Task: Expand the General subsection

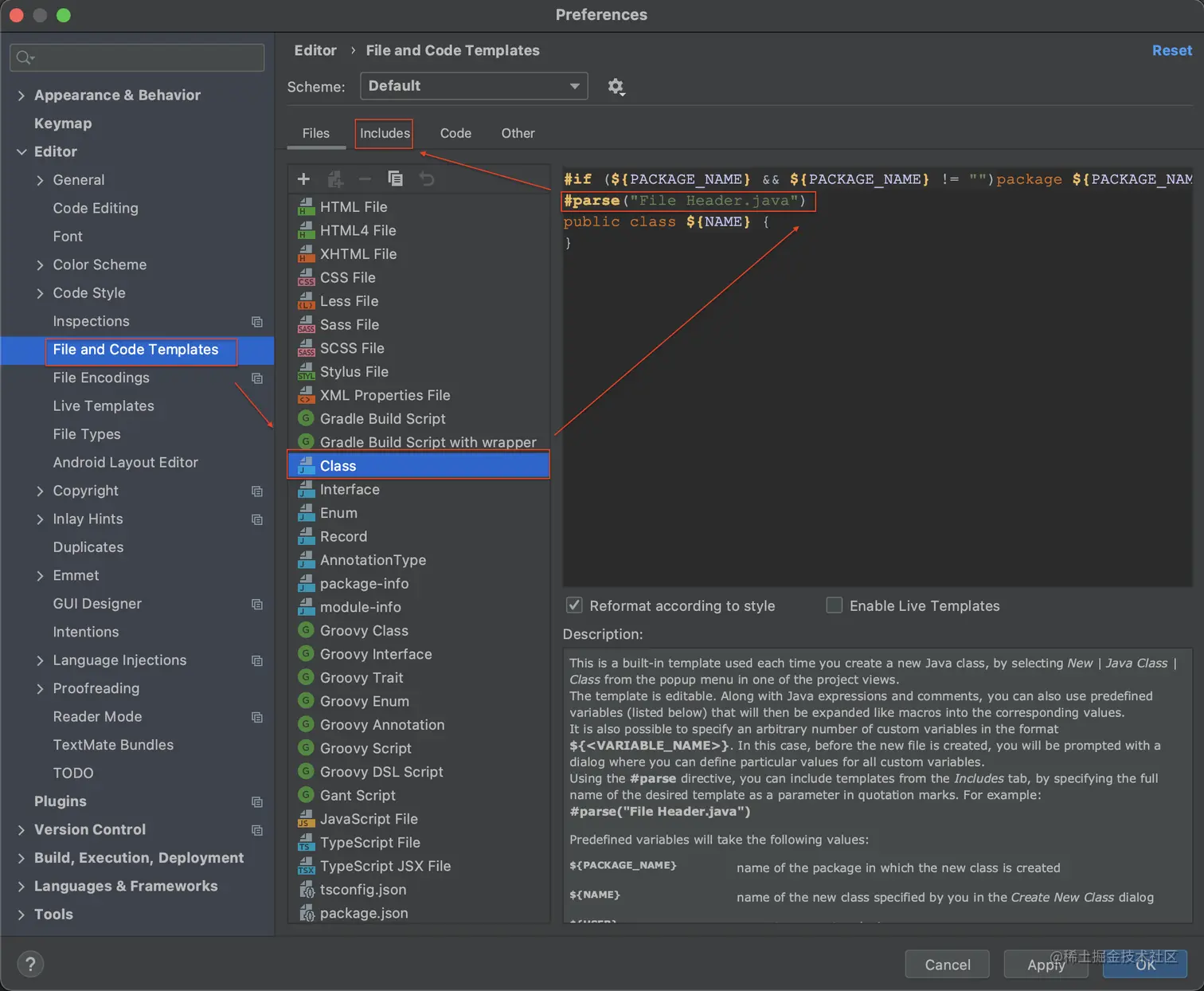Action: coord(40,180)
